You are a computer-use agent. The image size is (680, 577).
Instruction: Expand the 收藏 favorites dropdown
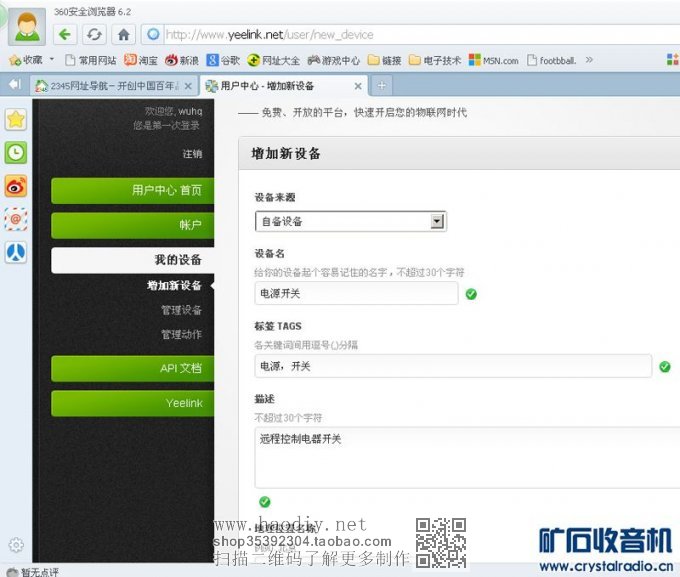coord(32,60)
